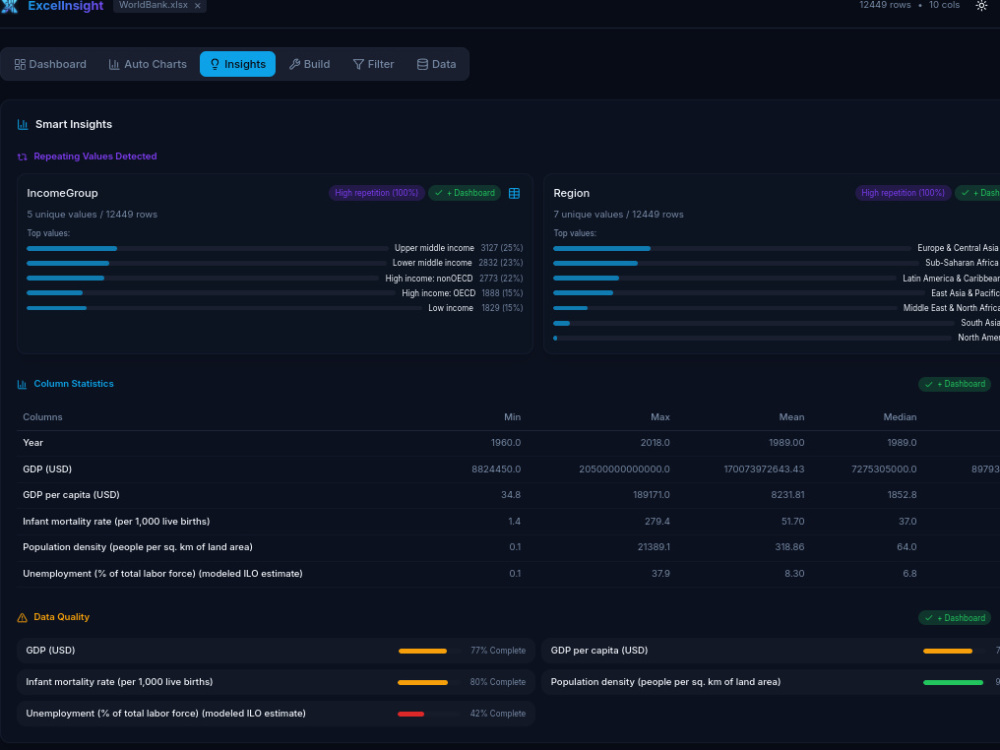
Task: Click '77% Complete' label
Action: pos(498,651)
